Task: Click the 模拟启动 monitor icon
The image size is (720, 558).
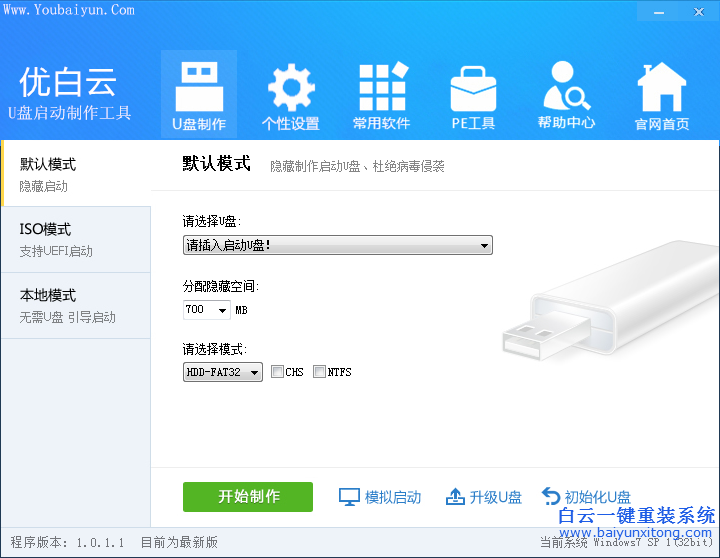Action: pyautogui.click(x=349, y=497)
